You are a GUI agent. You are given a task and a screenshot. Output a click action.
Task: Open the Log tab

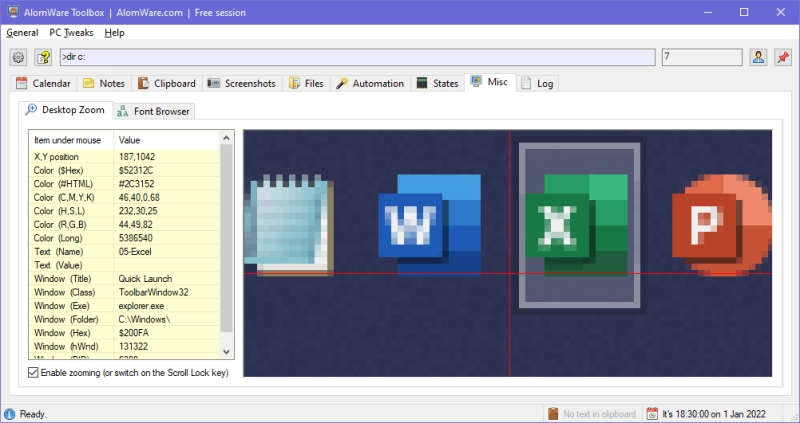(538, 83)
